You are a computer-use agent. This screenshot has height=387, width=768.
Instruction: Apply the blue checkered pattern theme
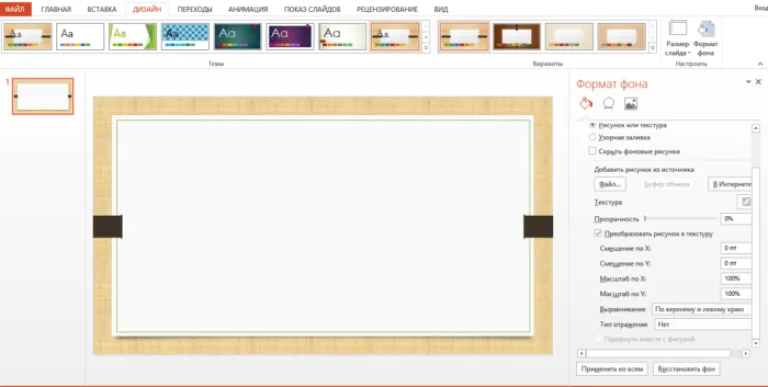tap(185, 36)
